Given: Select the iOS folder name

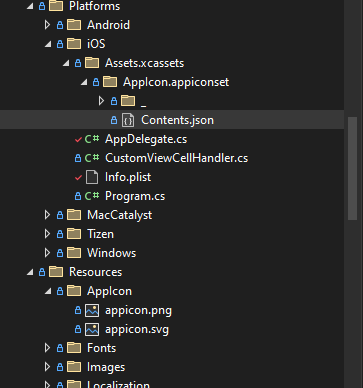Looking at the screenshot, I should [96, 44].
